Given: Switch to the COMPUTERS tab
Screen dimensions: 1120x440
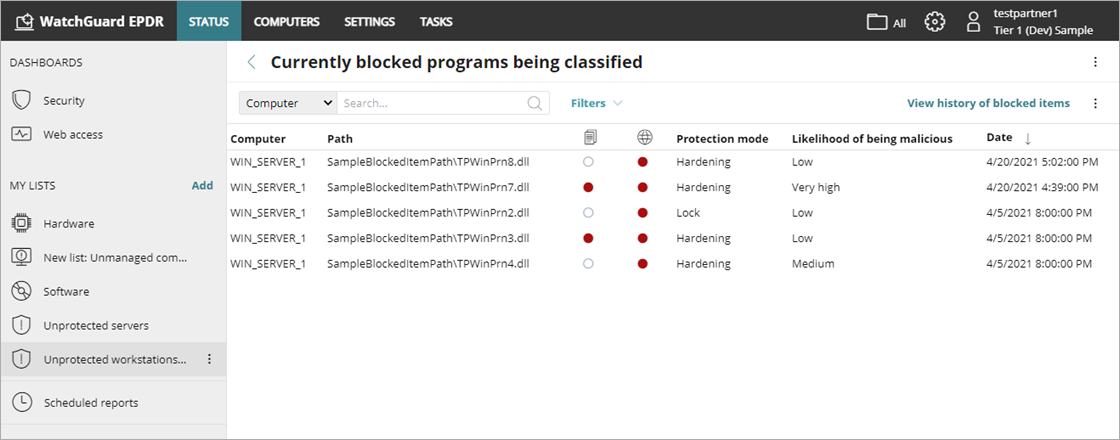Looking at the screenshot, I should [x=286, y=21].
